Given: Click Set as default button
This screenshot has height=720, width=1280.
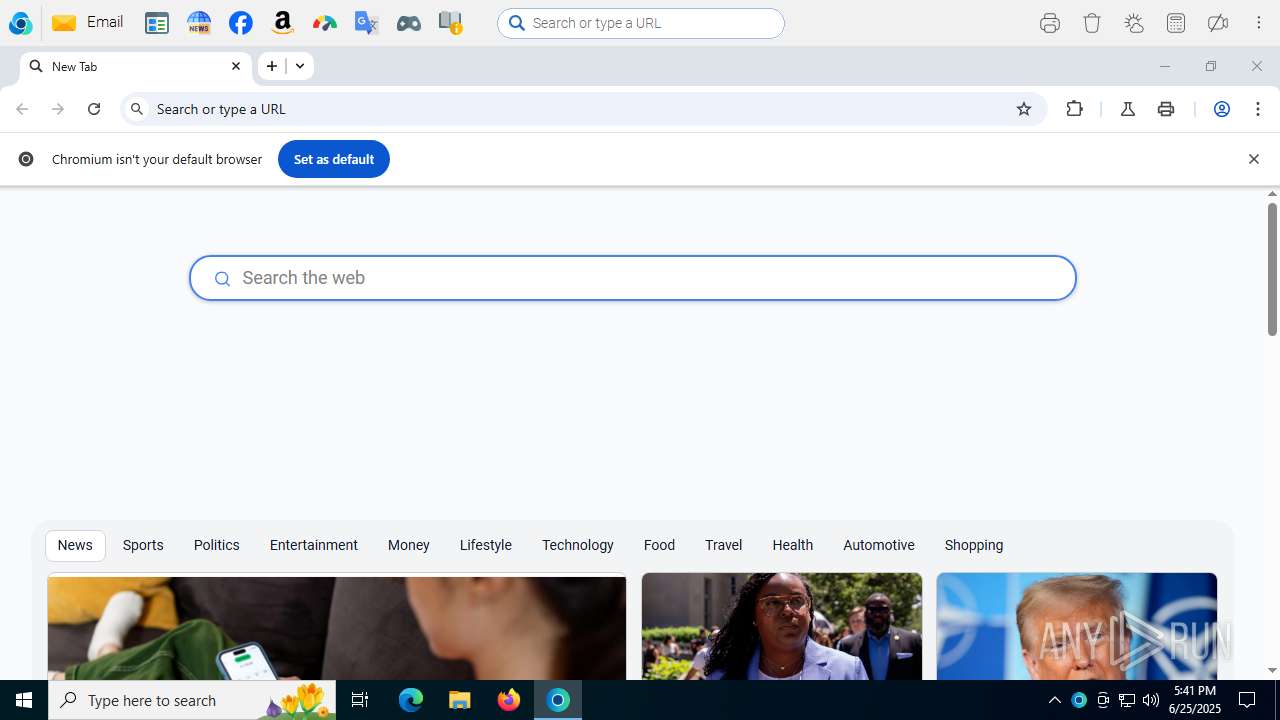Looking at the screenshot, I should (334, 159).
